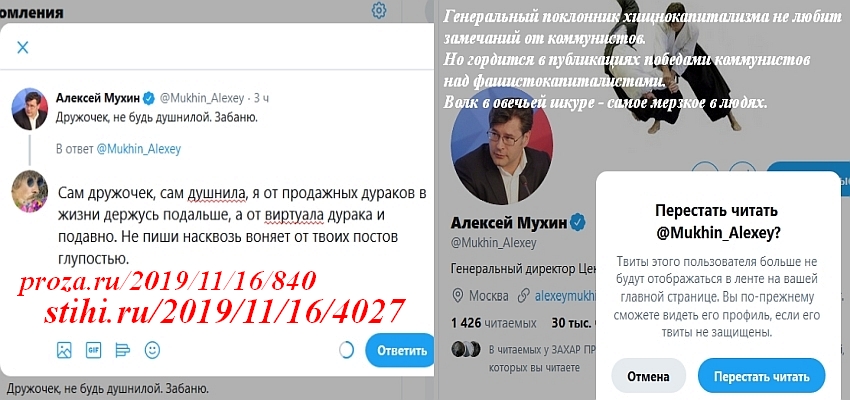Open the settings gear icon
Image resolution: width=850 pixels, height=400 pixels.
click(x=378, y=11)
